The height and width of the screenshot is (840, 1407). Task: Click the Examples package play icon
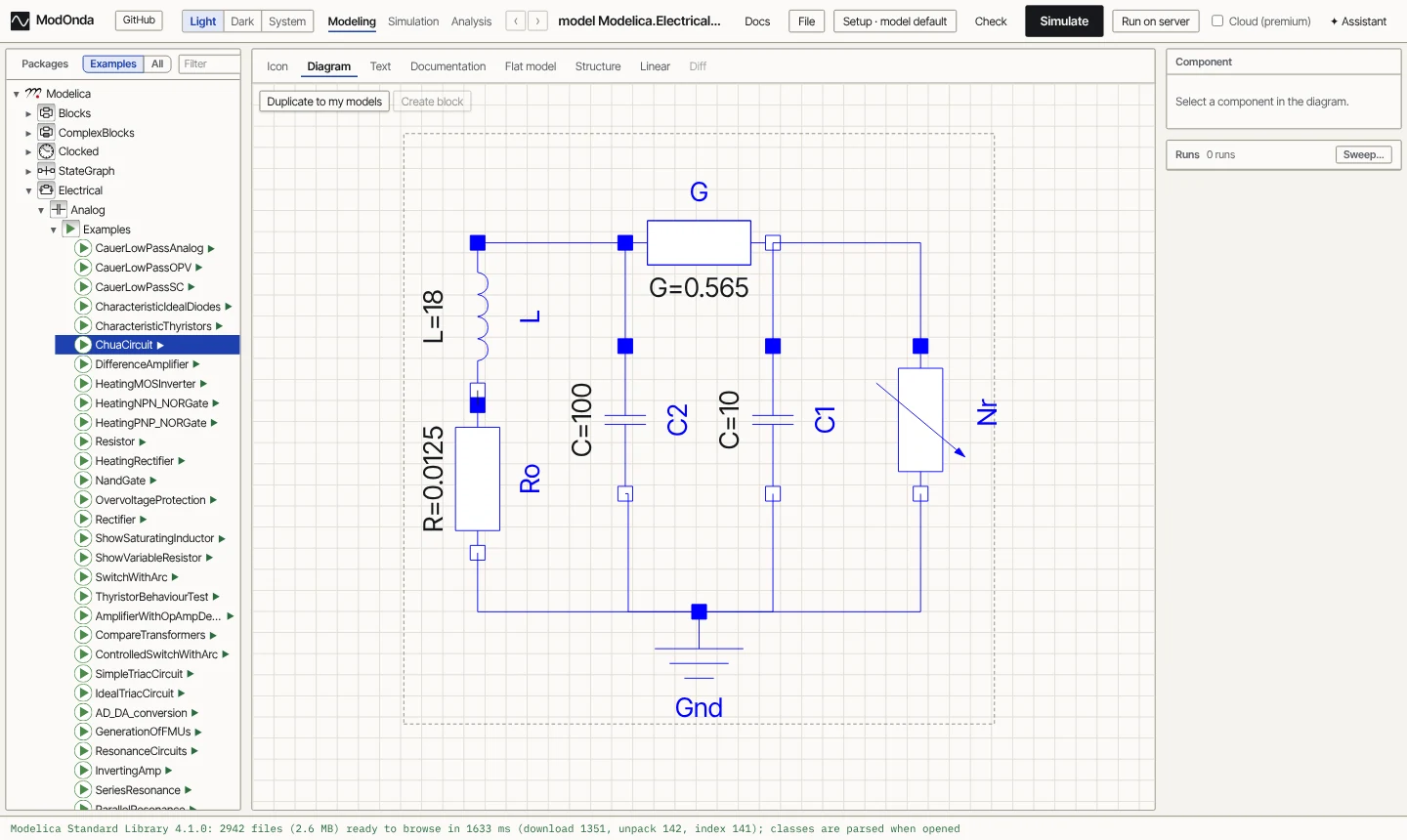click(70, 229)
